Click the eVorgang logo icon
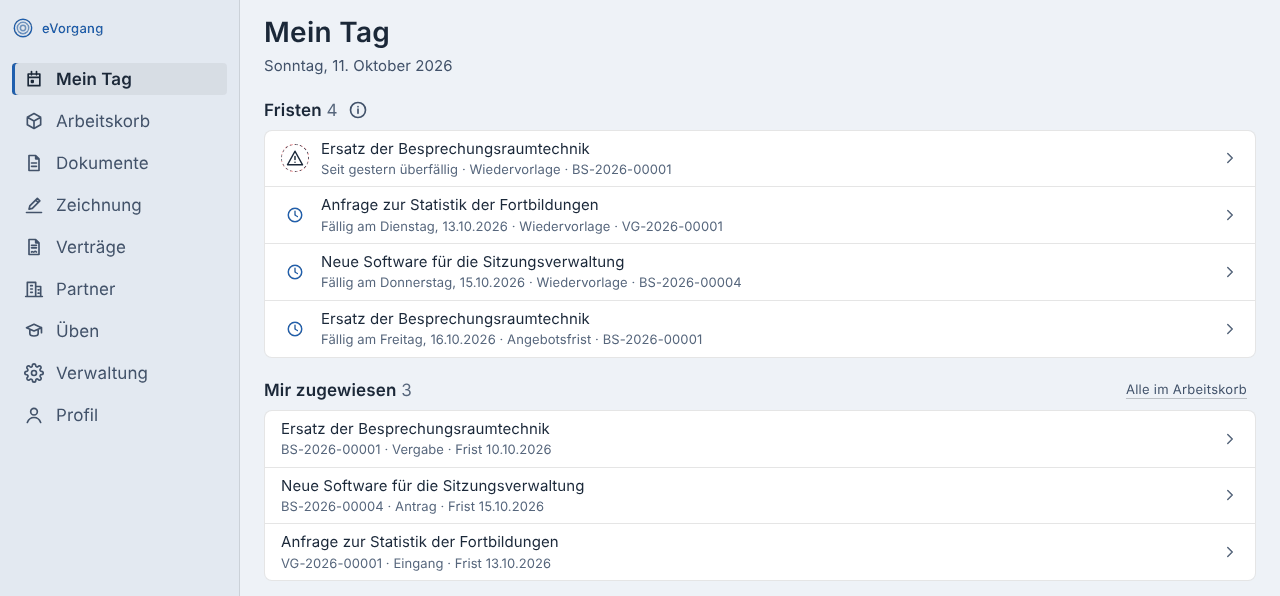 23,29
